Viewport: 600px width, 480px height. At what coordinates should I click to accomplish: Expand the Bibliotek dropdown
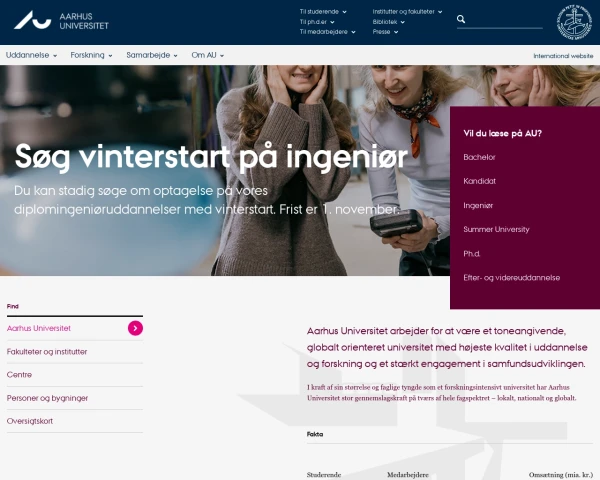[x=389, y=22]
